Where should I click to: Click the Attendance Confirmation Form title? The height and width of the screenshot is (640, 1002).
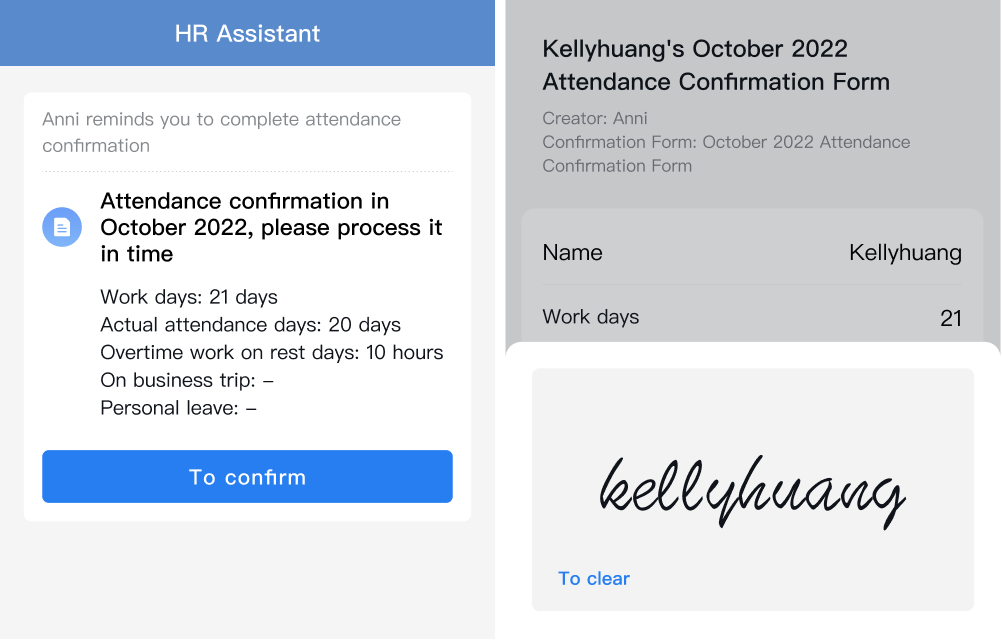716,65
